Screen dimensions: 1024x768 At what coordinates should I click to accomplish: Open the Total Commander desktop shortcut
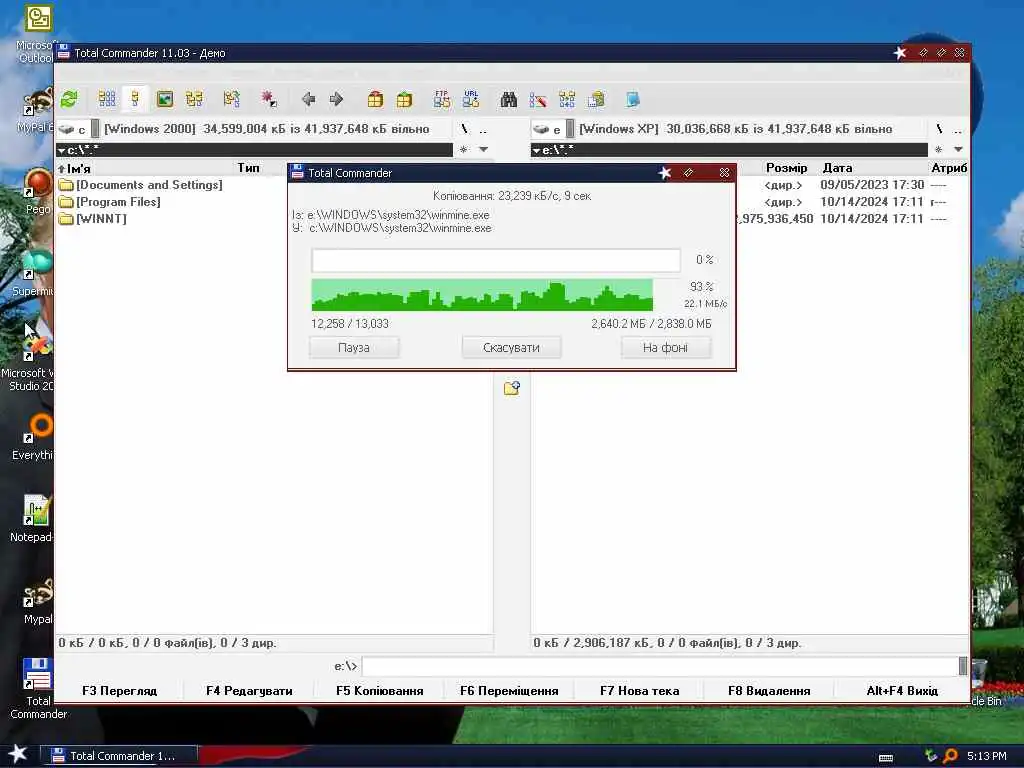pyautogui.click(x=37, y=688)
